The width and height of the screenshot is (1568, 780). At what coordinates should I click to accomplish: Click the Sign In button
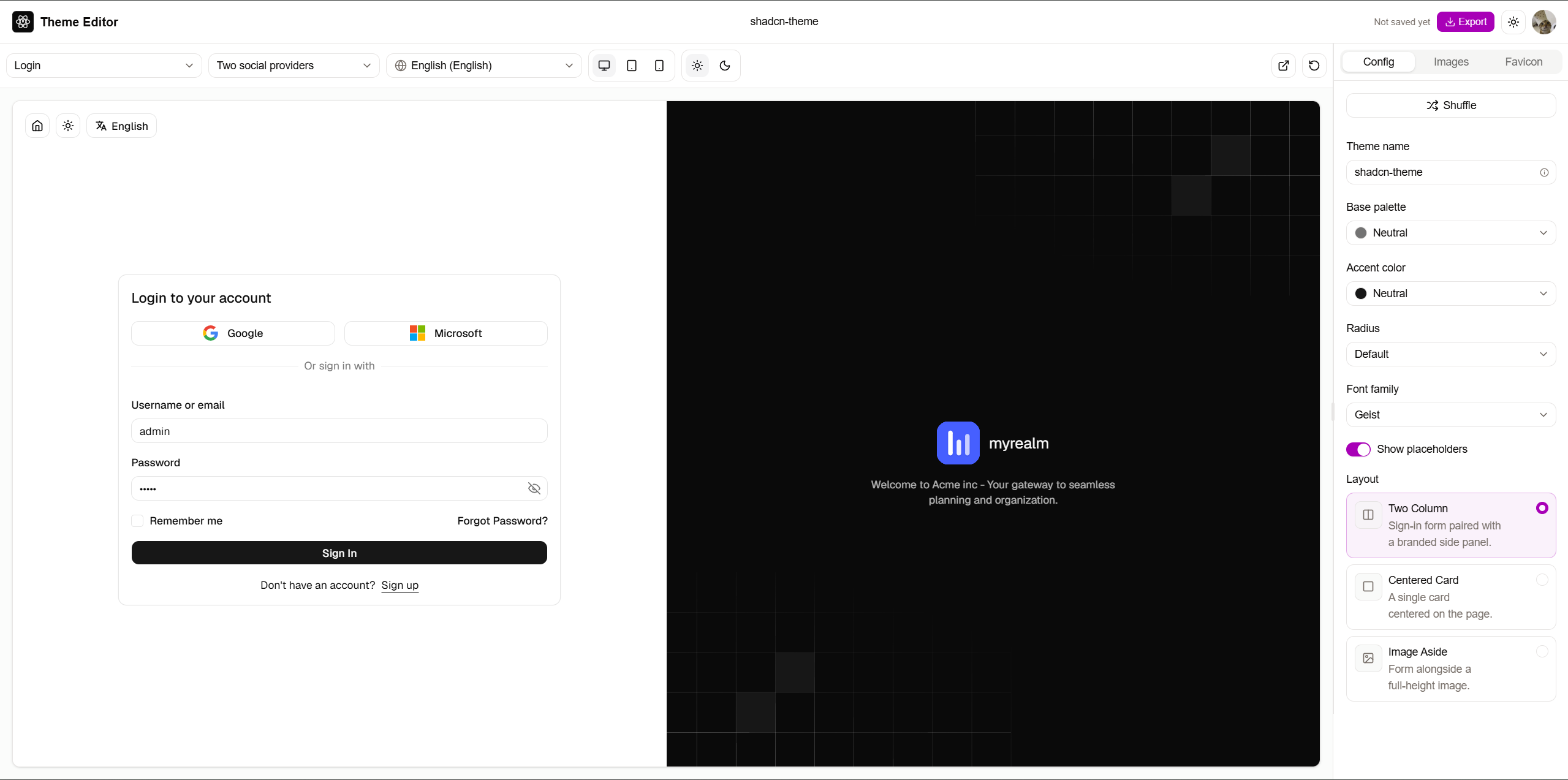(x=339, y=553)
